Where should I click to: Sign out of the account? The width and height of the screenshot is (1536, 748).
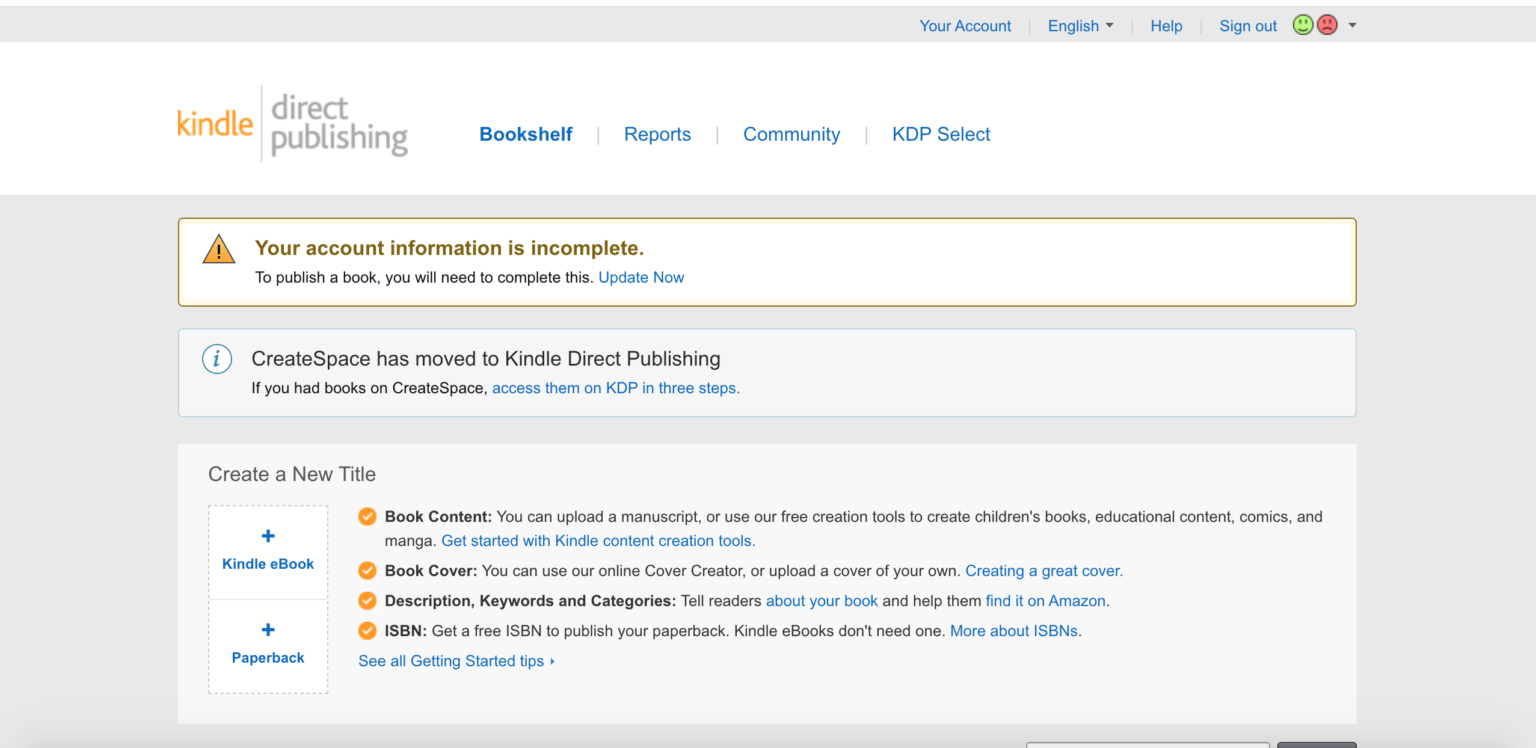click(x=1247, y=25)
